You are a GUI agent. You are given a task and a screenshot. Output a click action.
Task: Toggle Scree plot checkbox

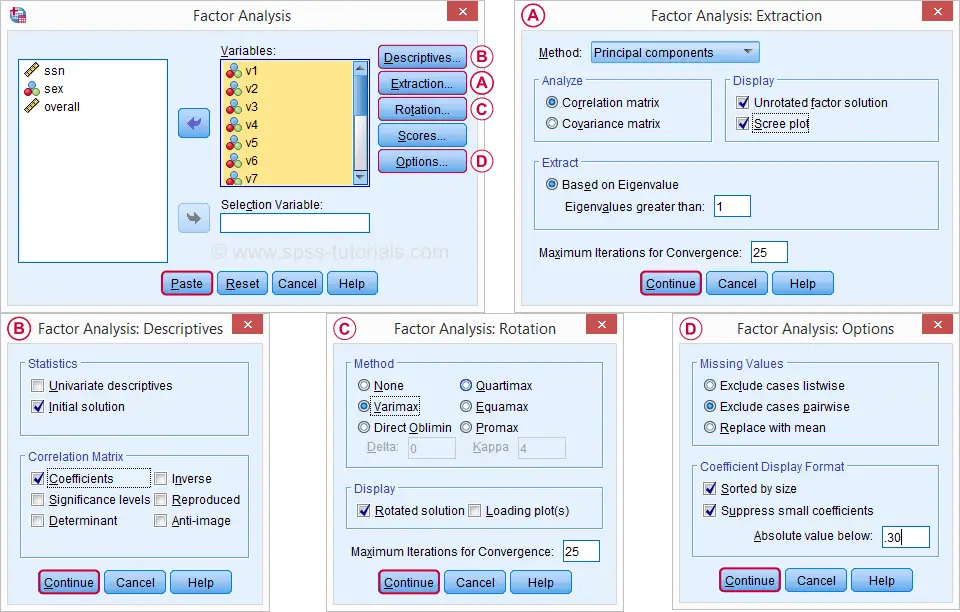point(743,124)
